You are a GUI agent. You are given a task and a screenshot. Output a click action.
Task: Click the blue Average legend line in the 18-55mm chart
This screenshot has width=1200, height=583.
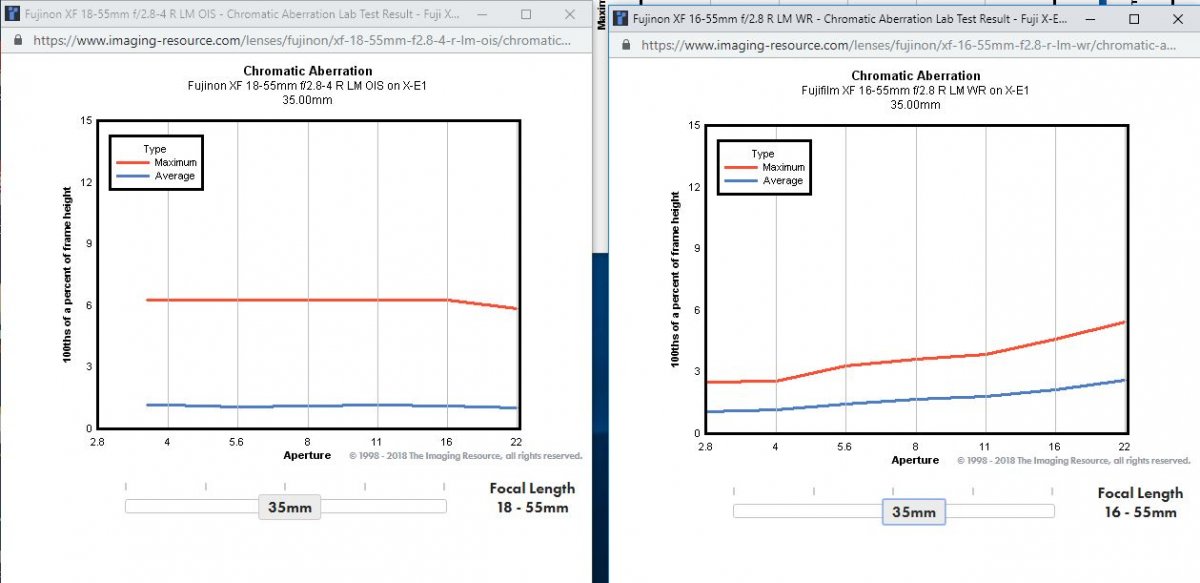point(133,176)
